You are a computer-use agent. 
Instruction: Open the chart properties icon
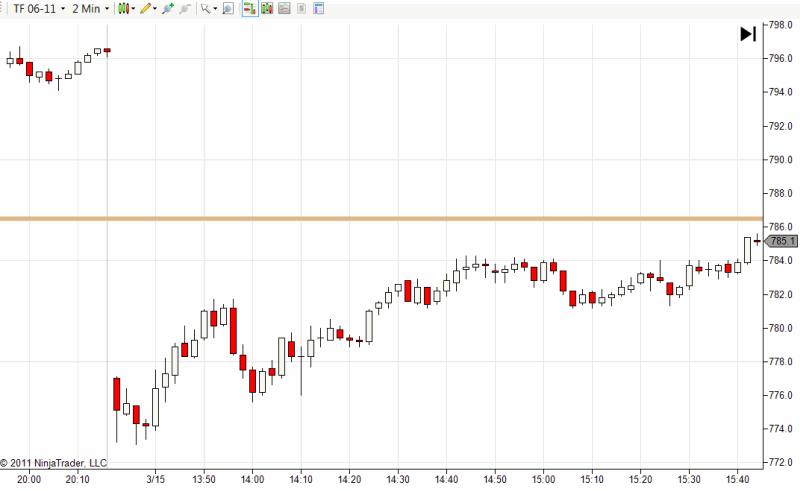[319, 9]
